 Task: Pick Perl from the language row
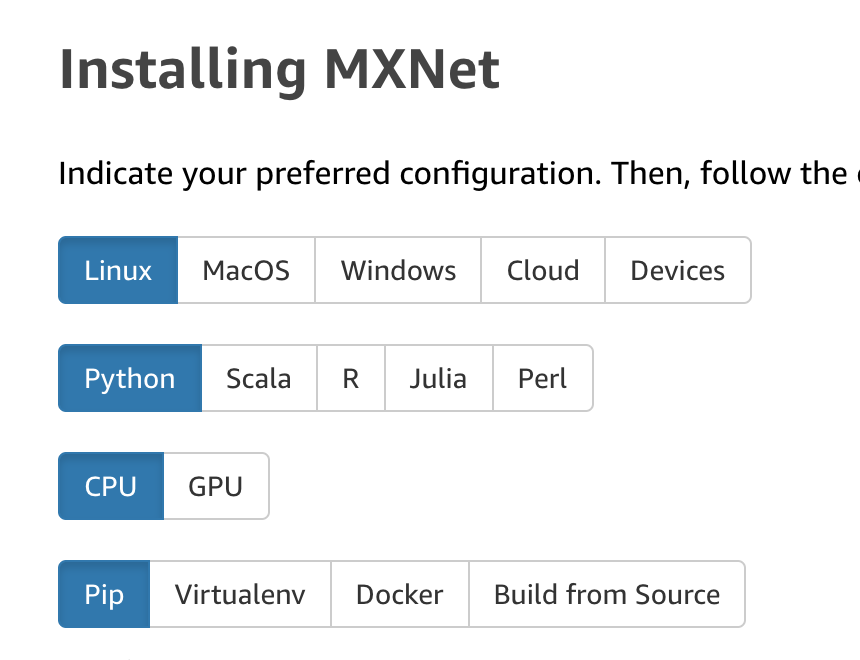pyautogui.click(x=543, y=378)
